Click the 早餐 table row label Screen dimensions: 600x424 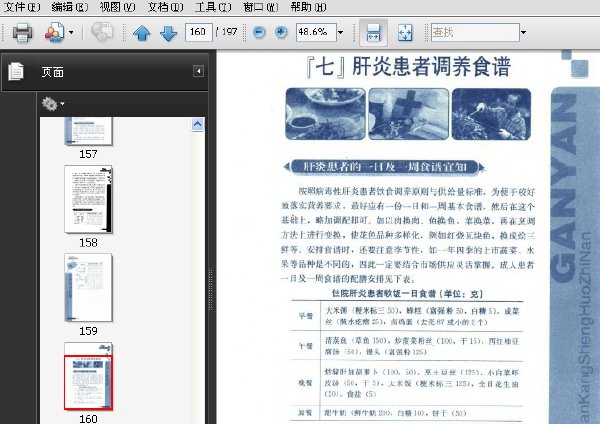click(306, 316)
